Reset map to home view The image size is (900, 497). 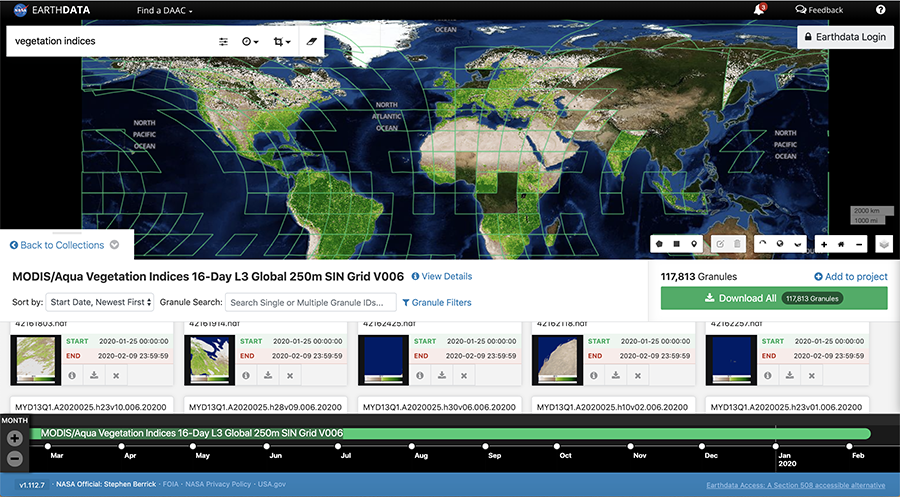[841, 244]
